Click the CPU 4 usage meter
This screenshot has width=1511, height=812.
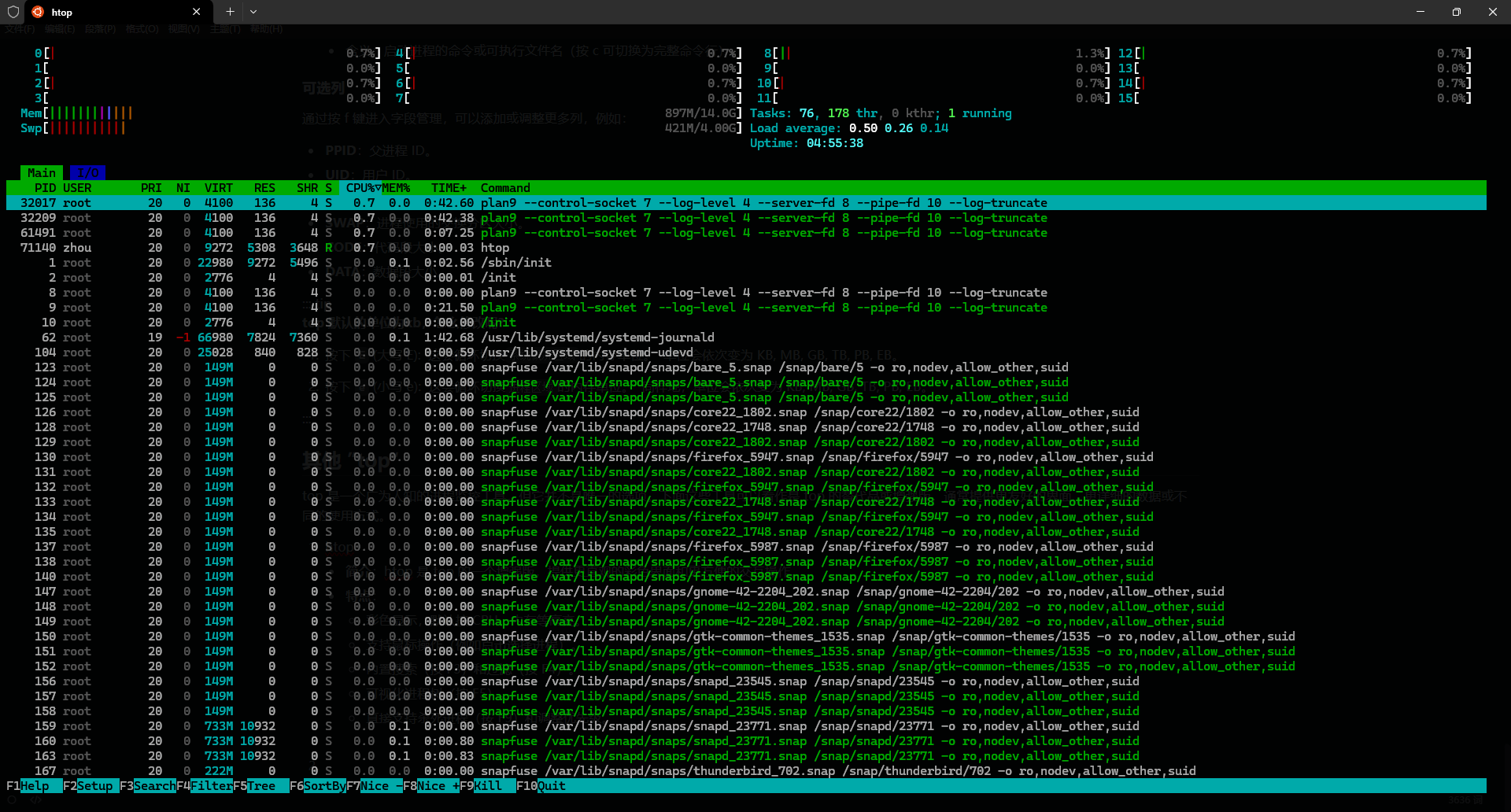coord(569,54)
